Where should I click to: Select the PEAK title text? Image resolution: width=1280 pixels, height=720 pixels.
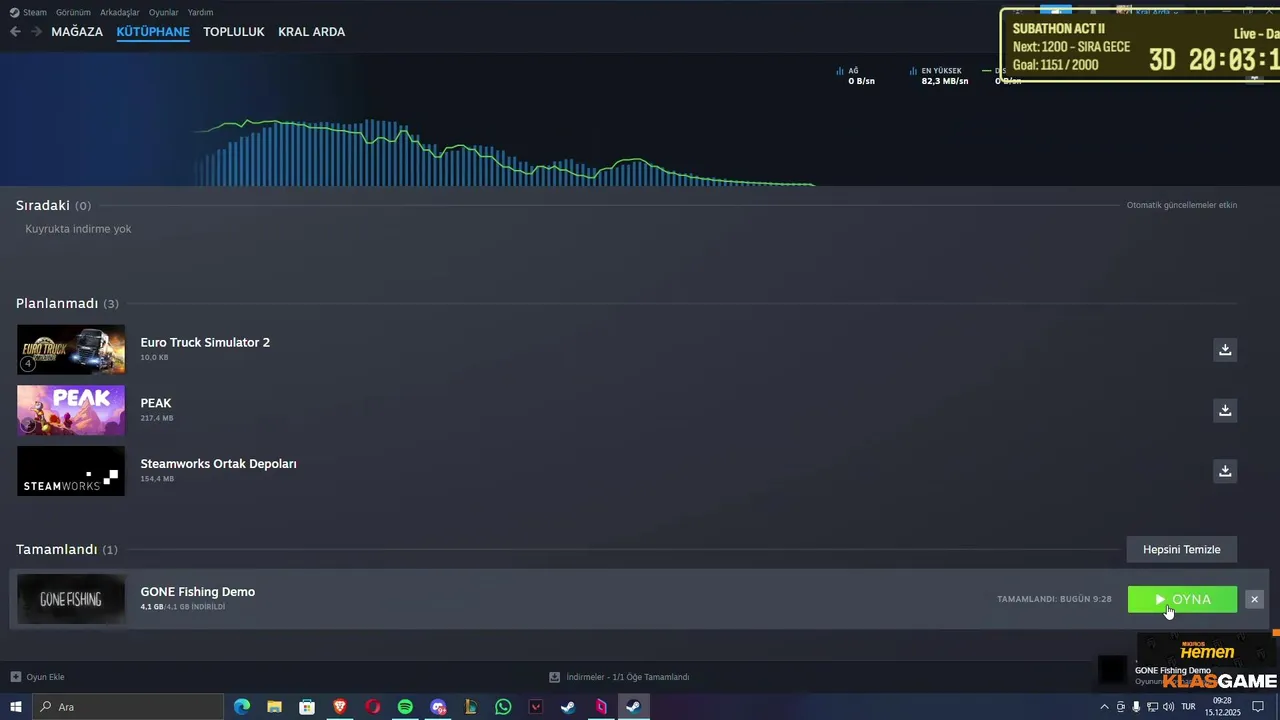coord(156,403)
